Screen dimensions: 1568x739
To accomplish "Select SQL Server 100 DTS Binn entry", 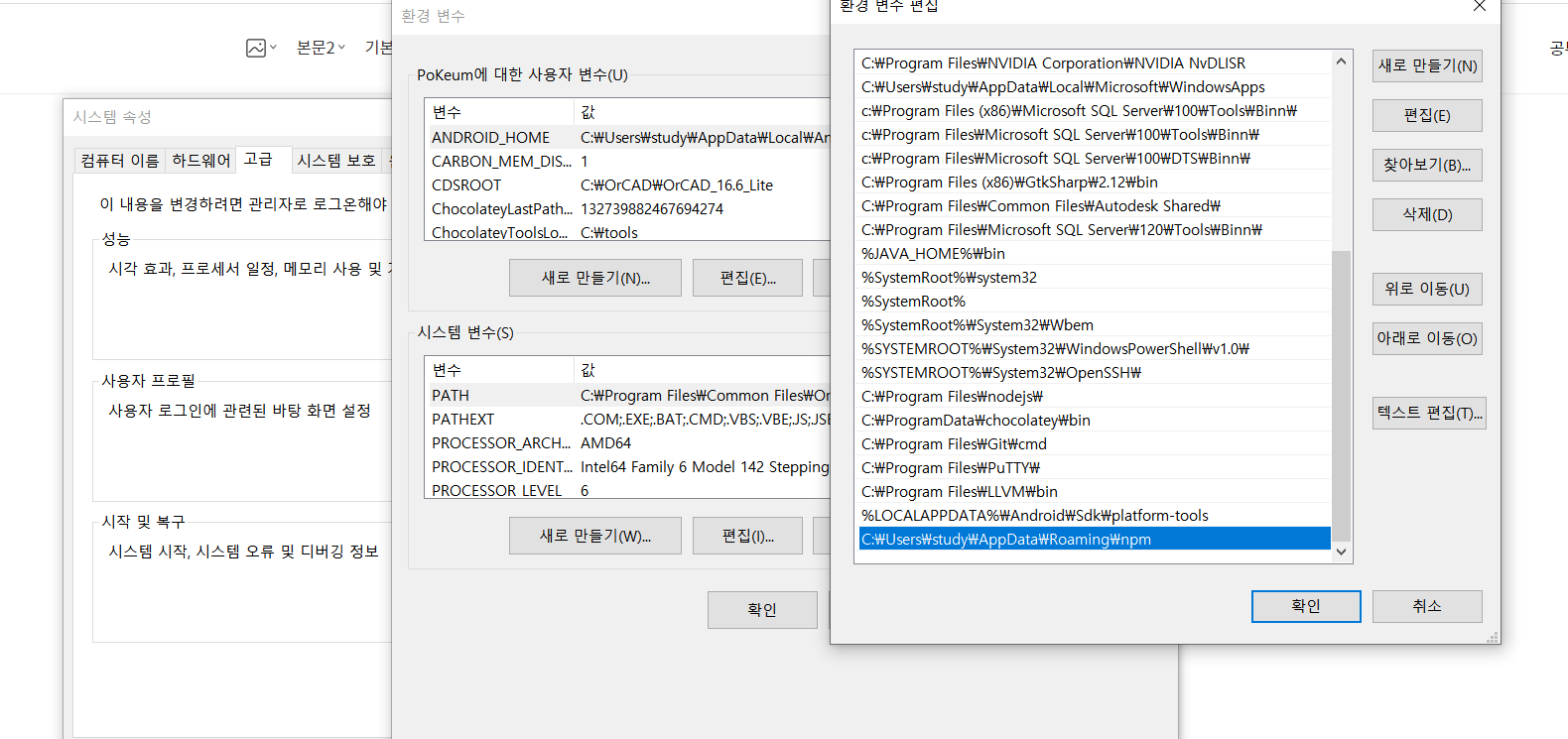I will point(1094,158).
